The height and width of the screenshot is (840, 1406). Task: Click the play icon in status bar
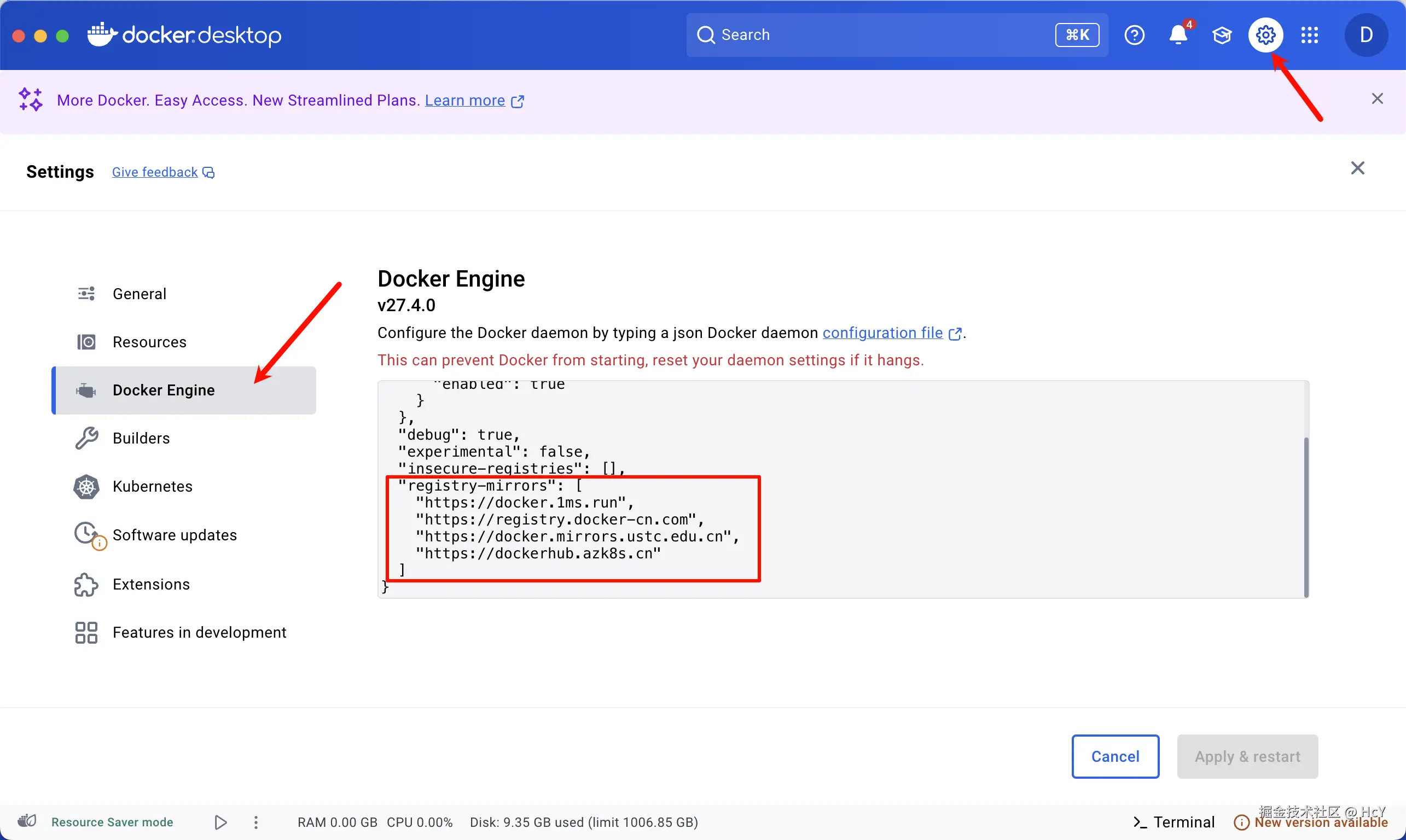pos(221,822)
